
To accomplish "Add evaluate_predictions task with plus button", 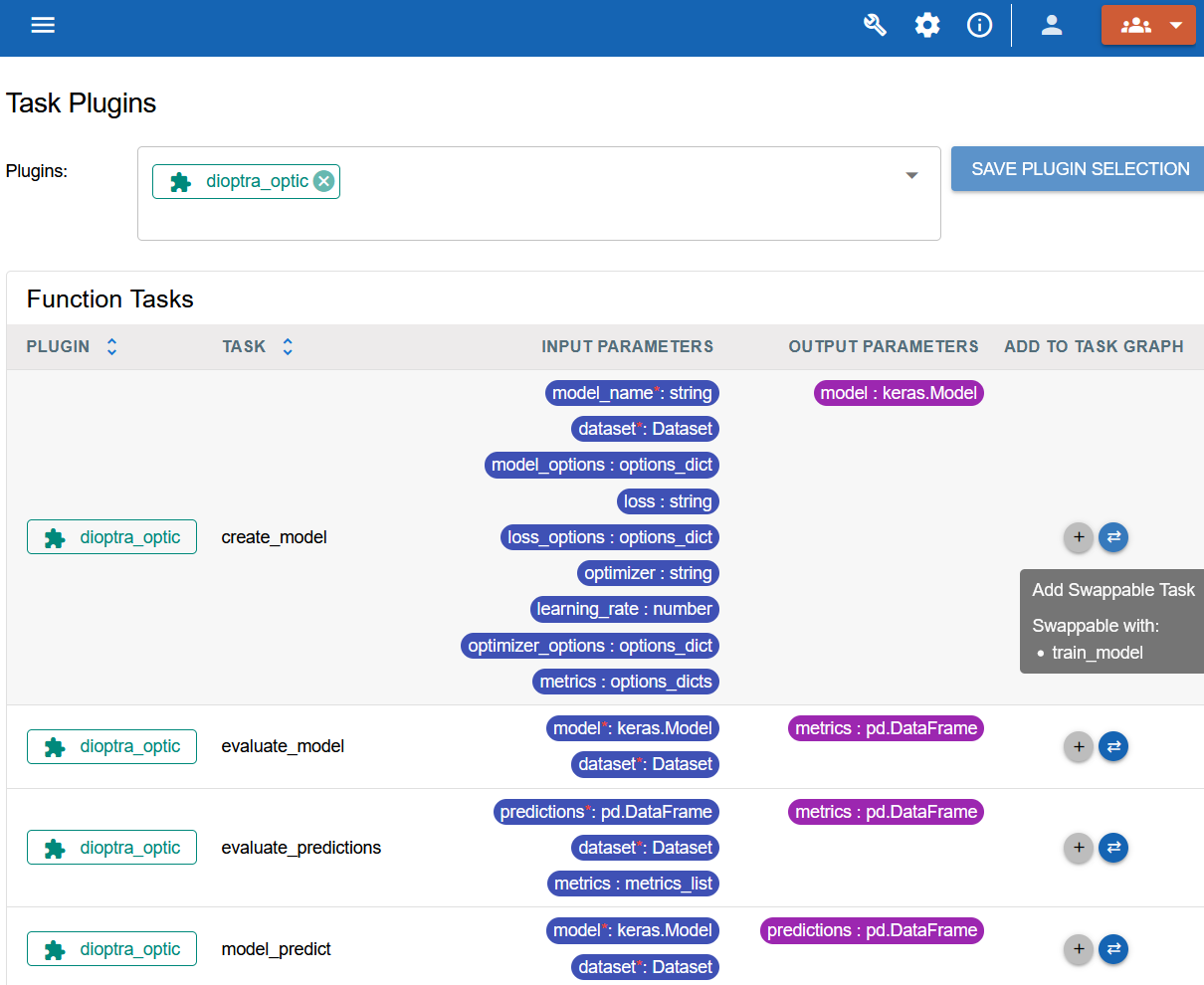I will (x=1079, y=848).
